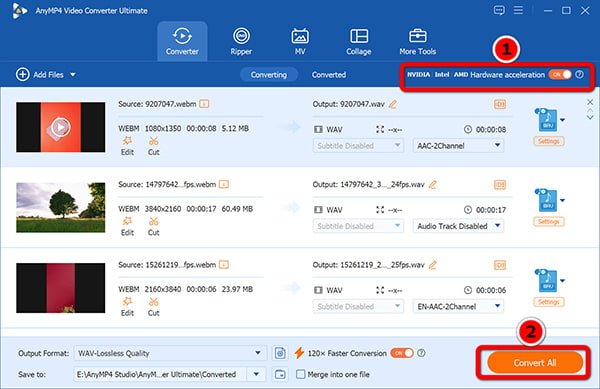The height and width of the screenshot is (389, 600).
Task: Select the Converting tab
Action: [269, 75]
